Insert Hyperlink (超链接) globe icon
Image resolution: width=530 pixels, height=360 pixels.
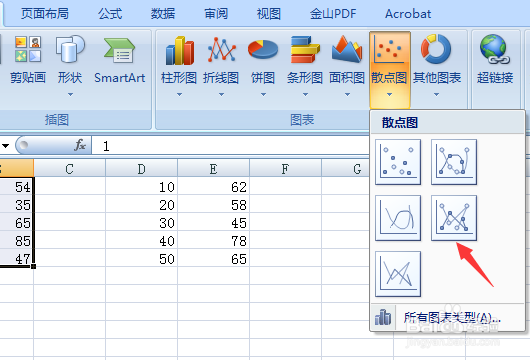(495, 49)
